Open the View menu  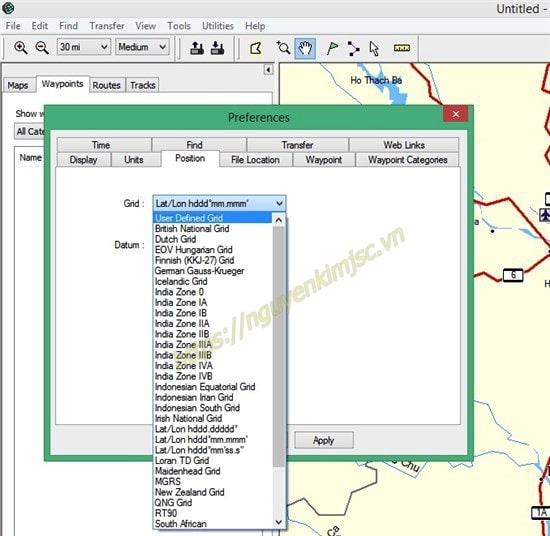[146, 26]
